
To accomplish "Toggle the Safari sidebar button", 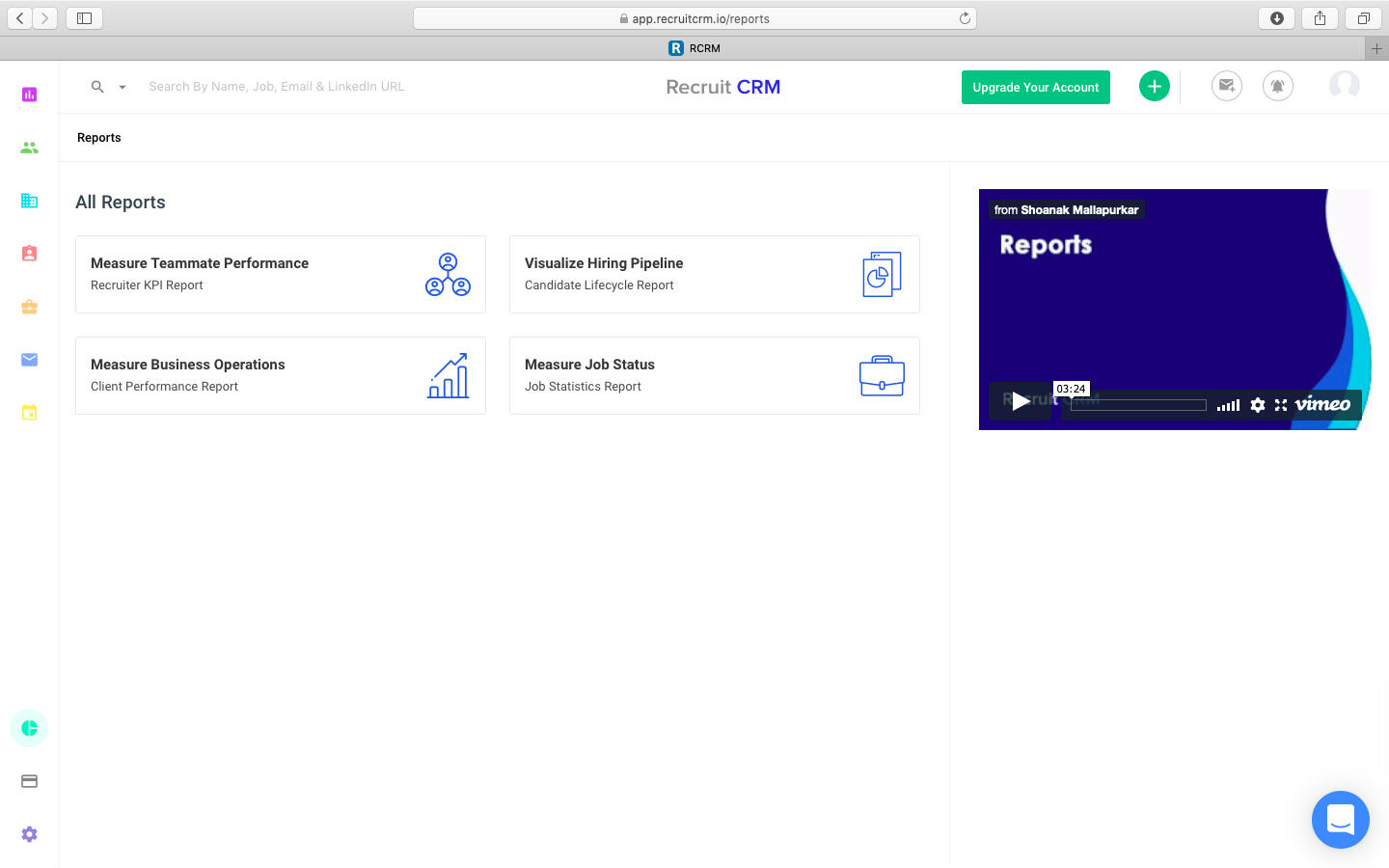I will (x=84, y=18).
